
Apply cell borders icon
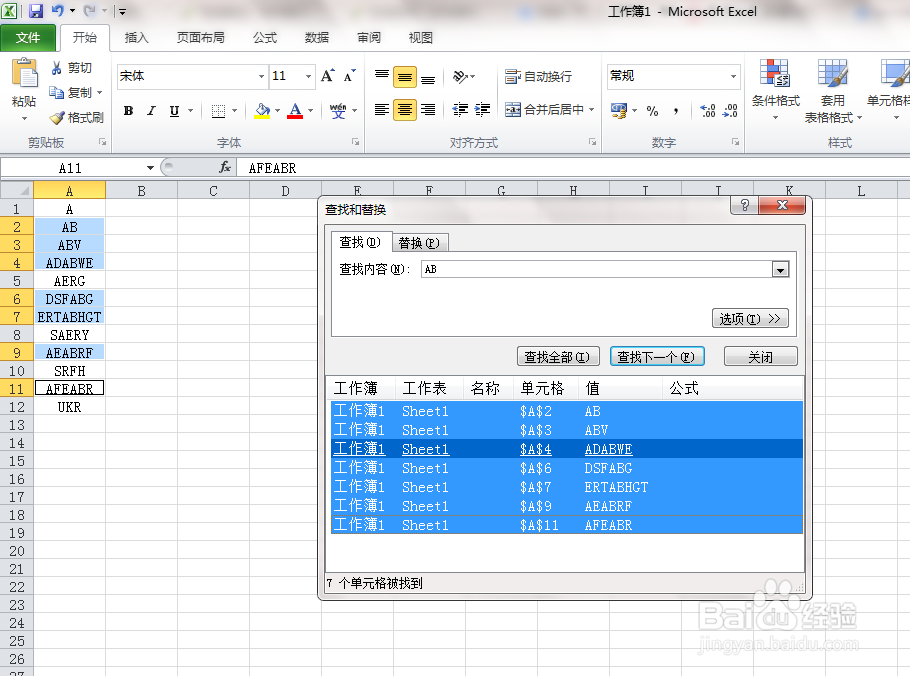(218, 110)
